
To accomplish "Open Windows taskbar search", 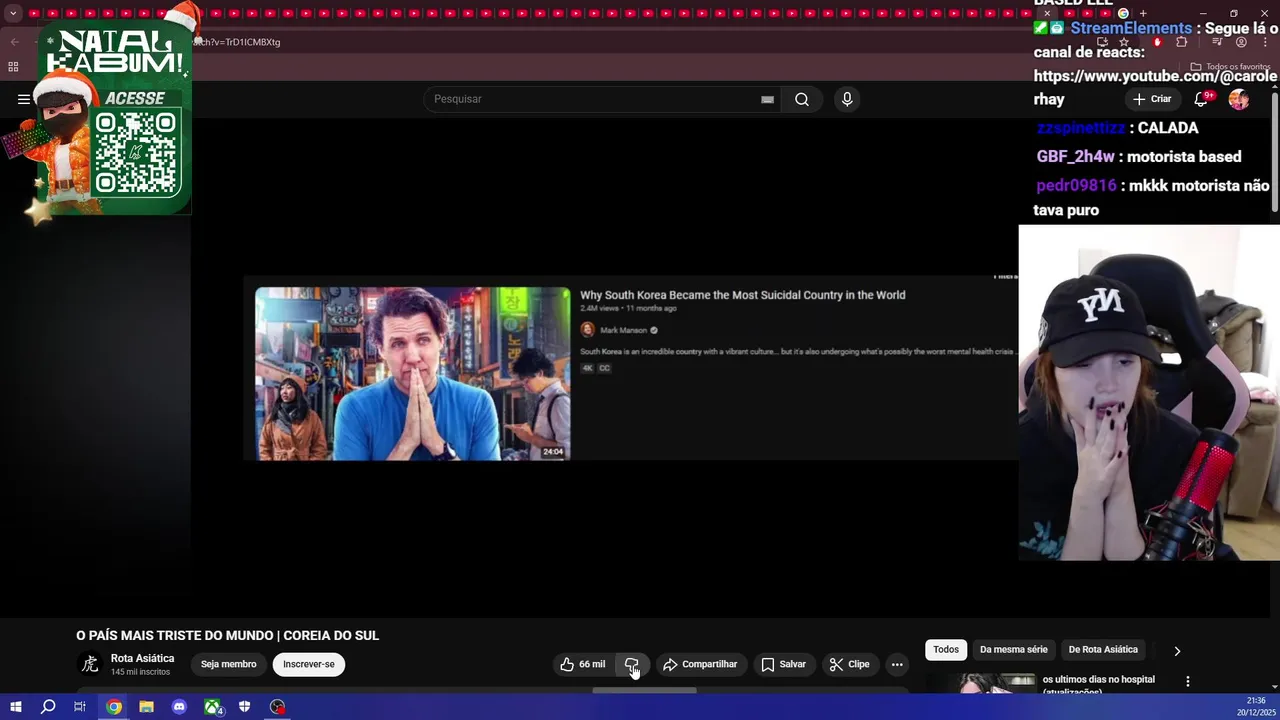I will [47, 707].
